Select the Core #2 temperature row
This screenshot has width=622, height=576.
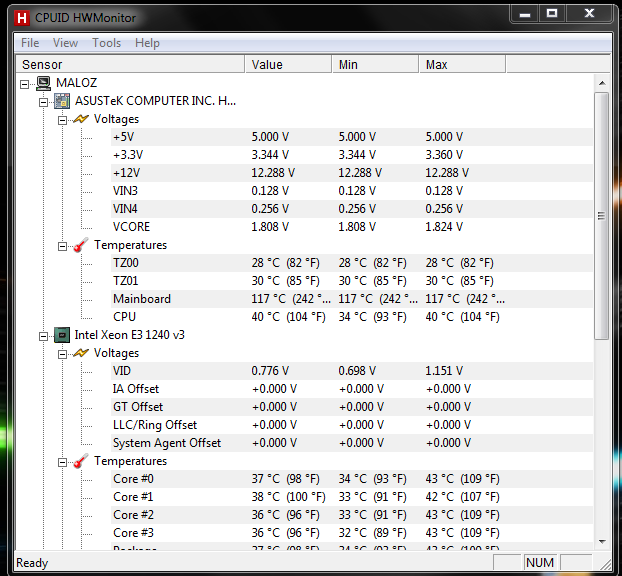[x=352, y=515]
